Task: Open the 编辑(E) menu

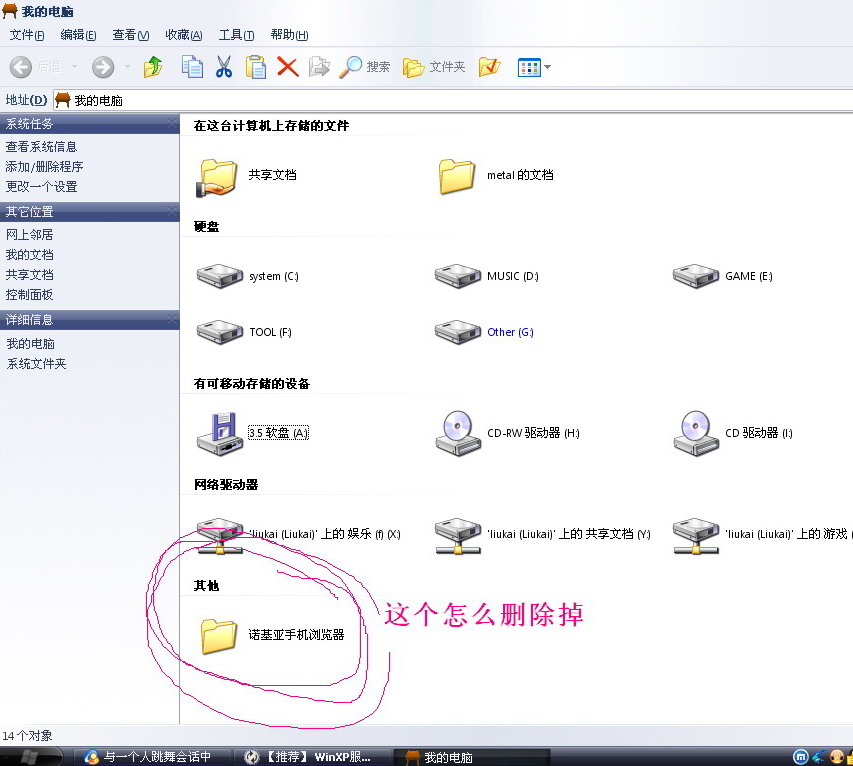Action: click(78, 35)
